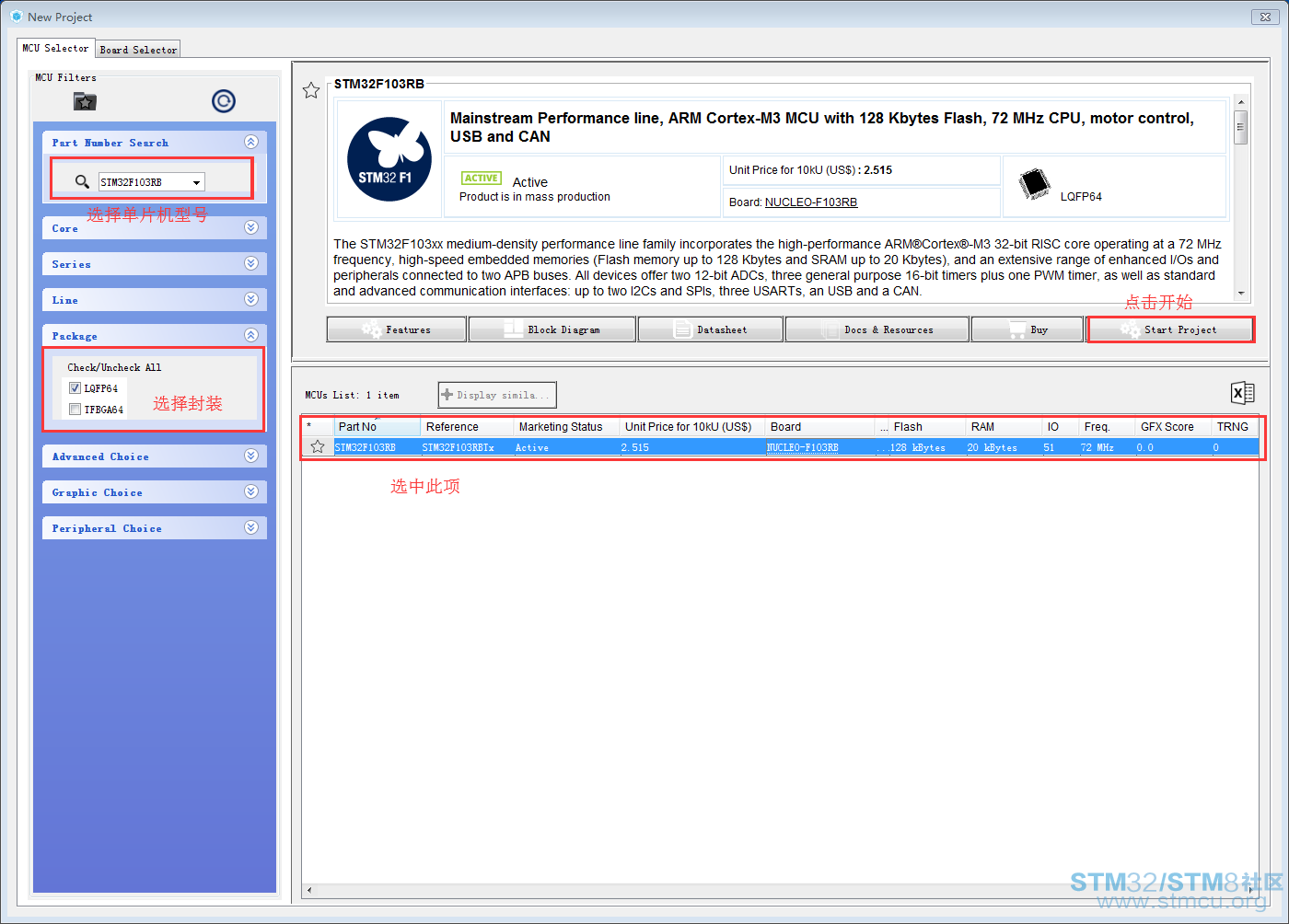Sort by the Part No column header
This screenshot has height=924, width=1289.
click(x=377, y=427)
